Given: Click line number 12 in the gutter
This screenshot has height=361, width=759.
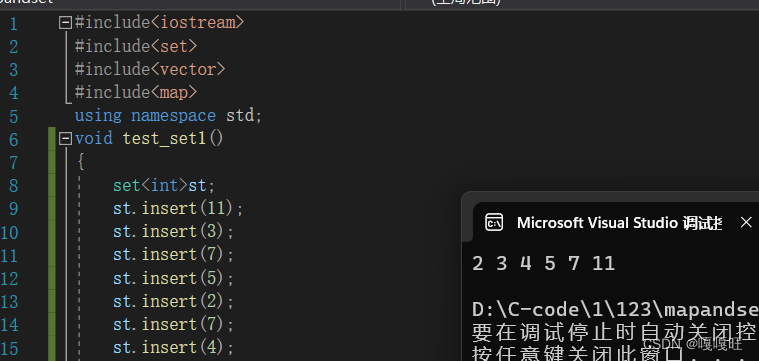Looking at the screenshot, I should [x=9, y=279].
